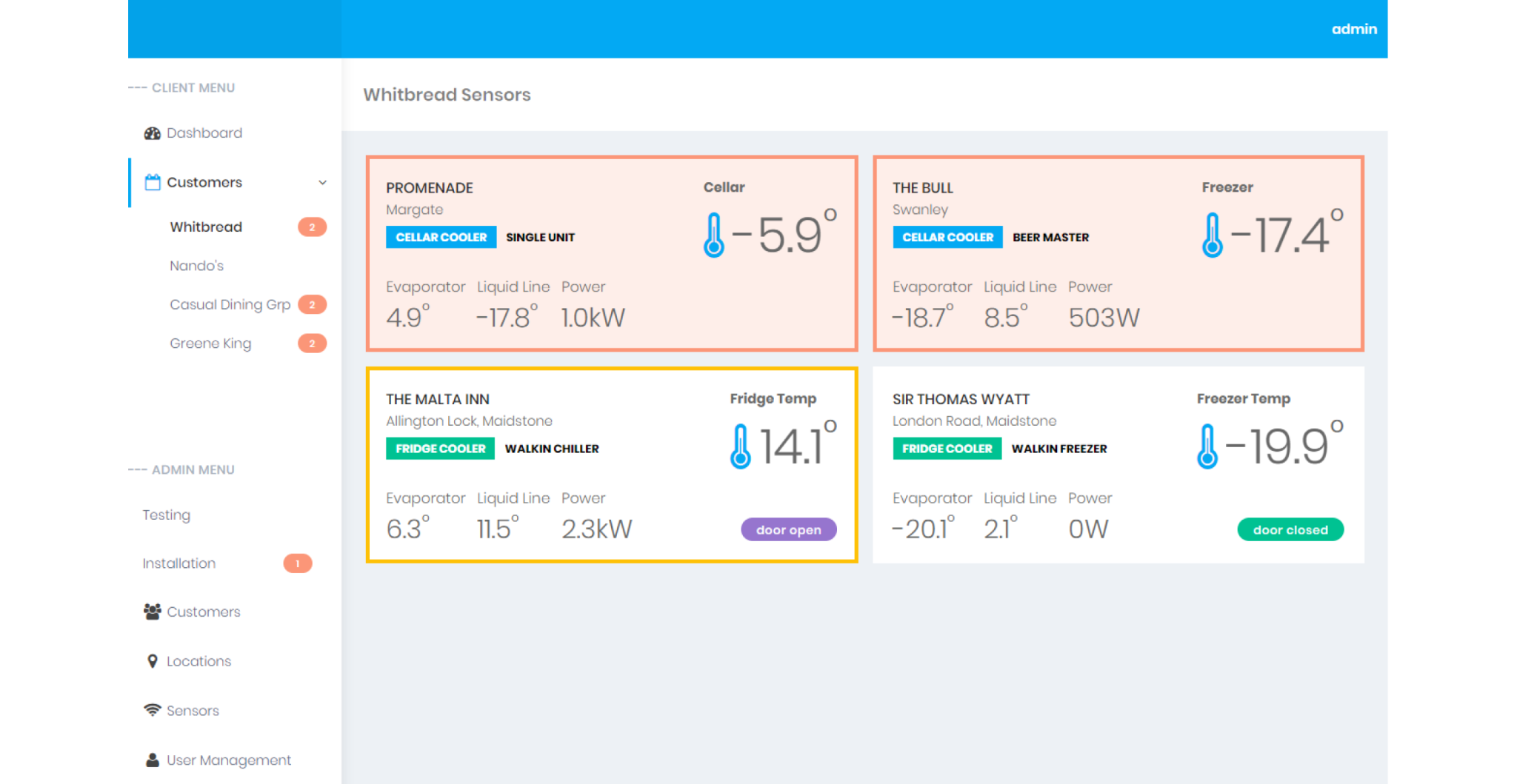This screenshot has height=784, width=1517.
Task: Open the Installation page link
Action: [x=179, y=563]
